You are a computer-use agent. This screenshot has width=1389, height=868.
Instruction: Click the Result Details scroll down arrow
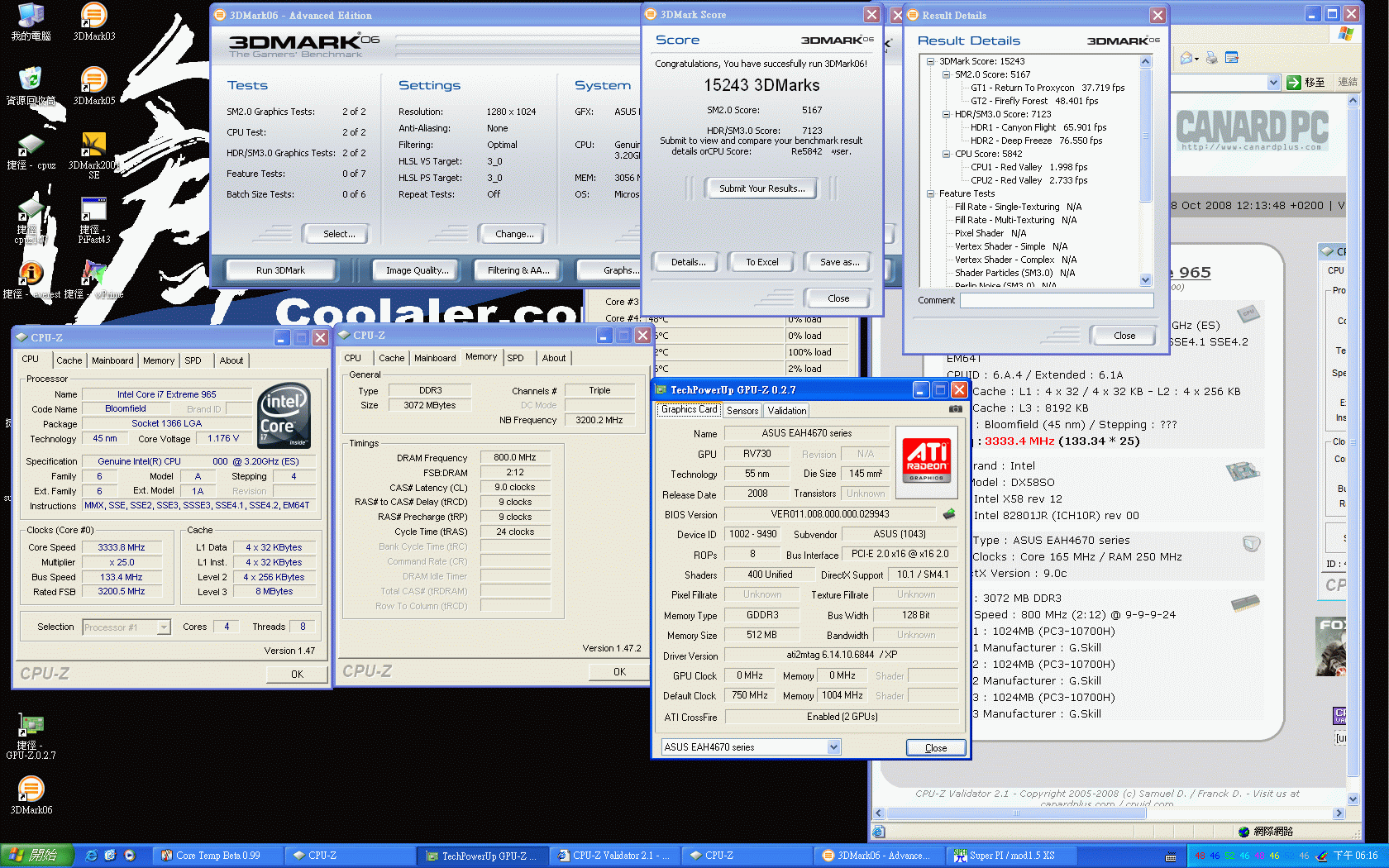point(1145,280)
